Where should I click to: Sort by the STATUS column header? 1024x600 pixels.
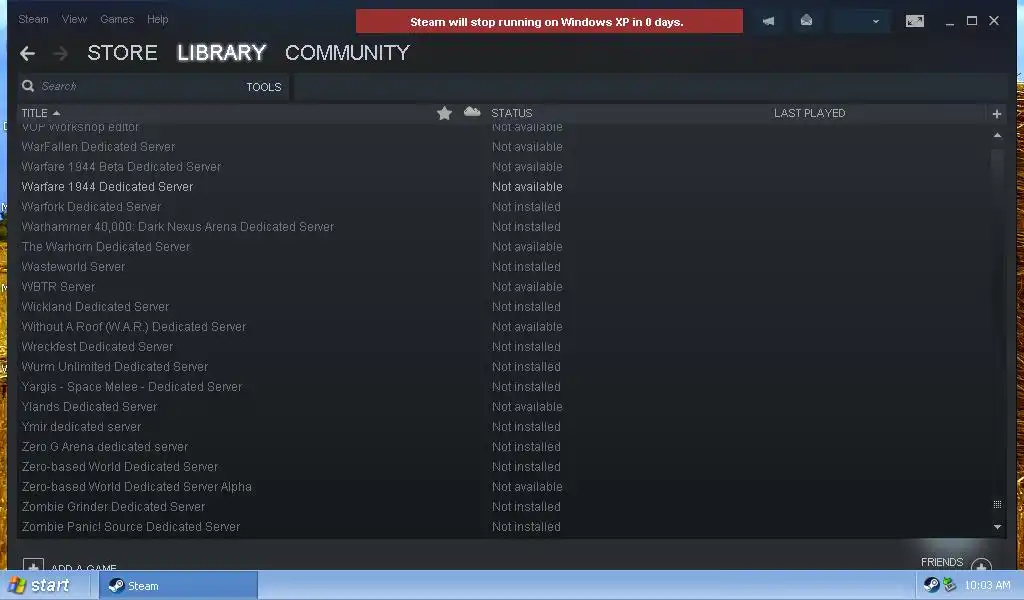coord(512,113)
